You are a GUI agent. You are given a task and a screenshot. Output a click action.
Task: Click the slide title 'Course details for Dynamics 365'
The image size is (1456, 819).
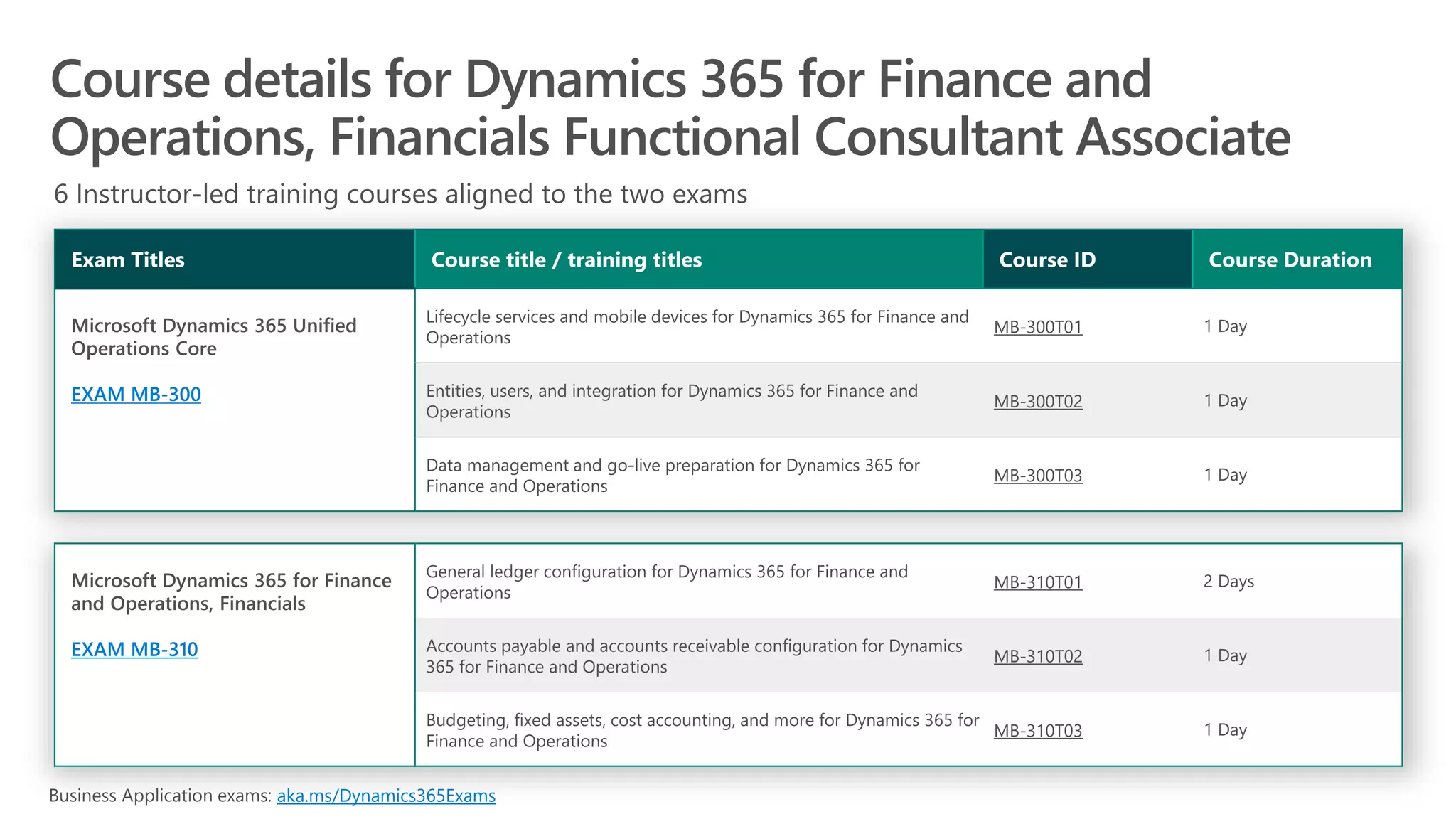click(x=670, y=107)
